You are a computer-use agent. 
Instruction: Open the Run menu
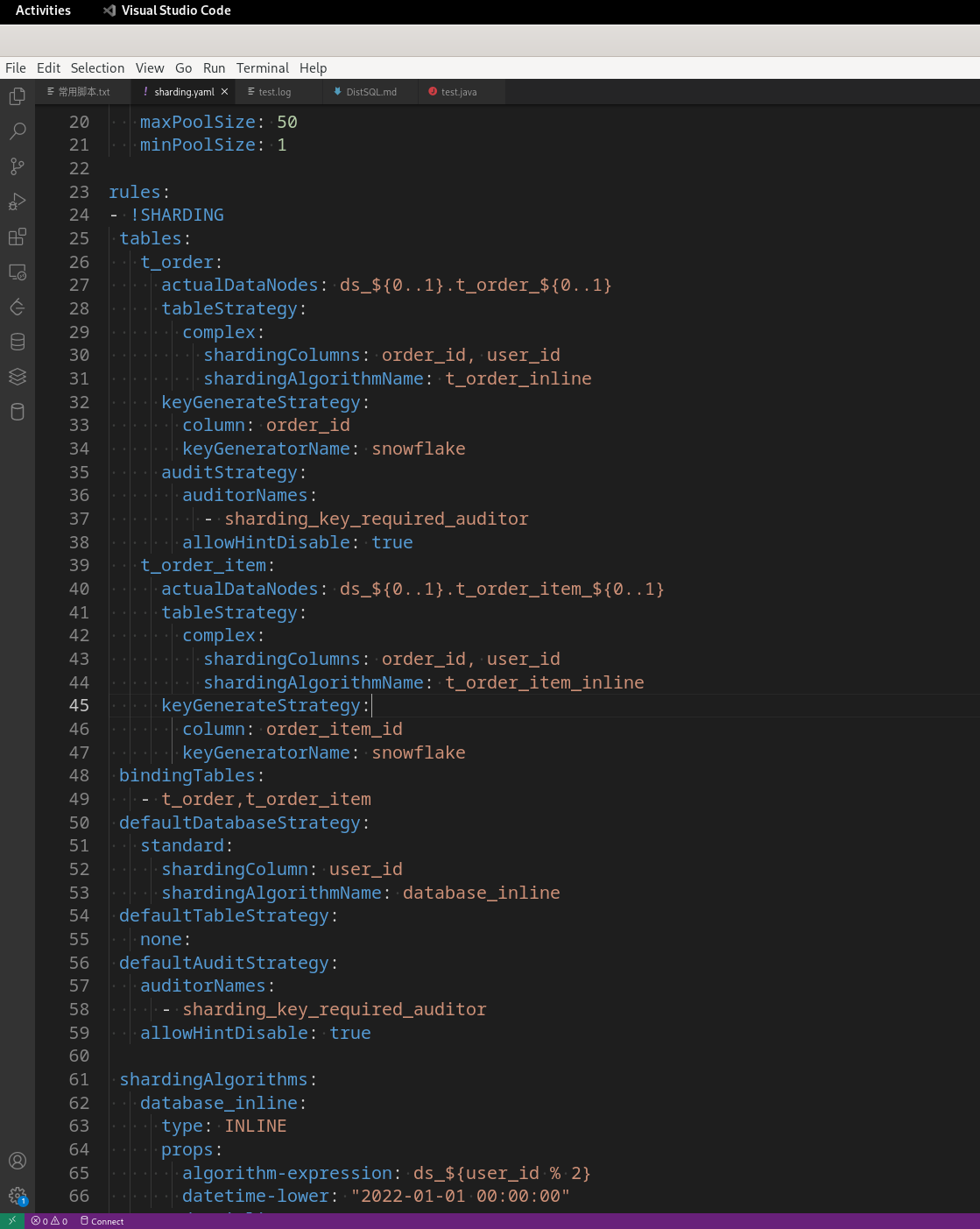click(x=214, y=68)
